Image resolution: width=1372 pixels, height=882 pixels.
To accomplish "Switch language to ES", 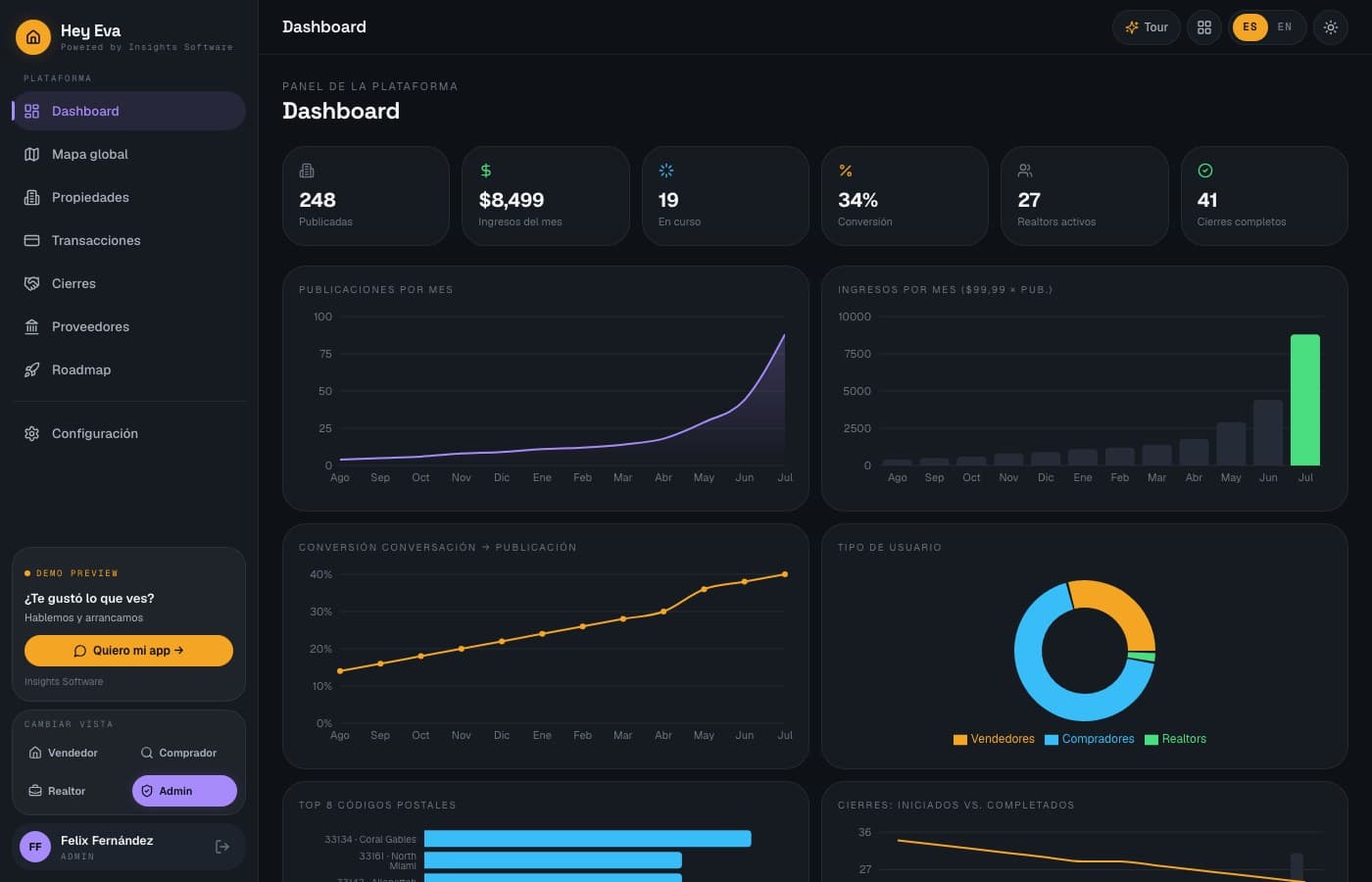I will [x=1249, y=27].
